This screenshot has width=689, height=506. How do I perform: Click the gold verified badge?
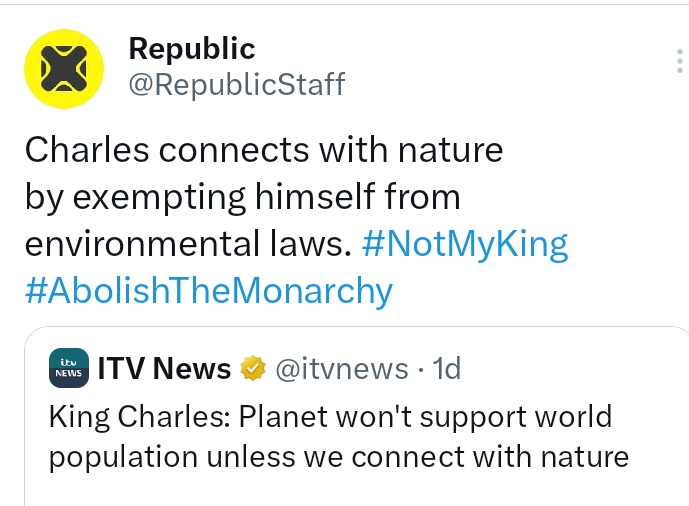[x=252, y=369]
